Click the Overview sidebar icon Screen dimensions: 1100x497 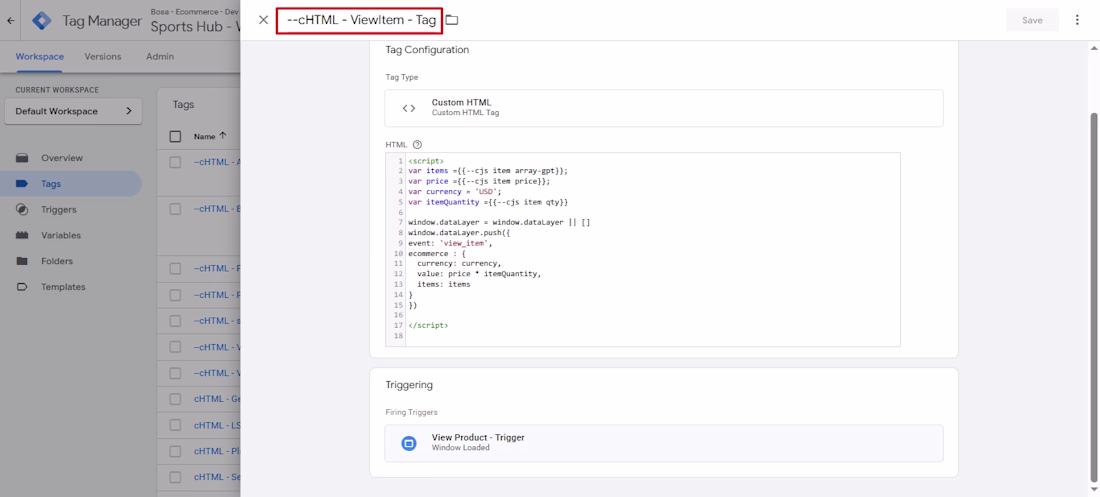point(22,158)
